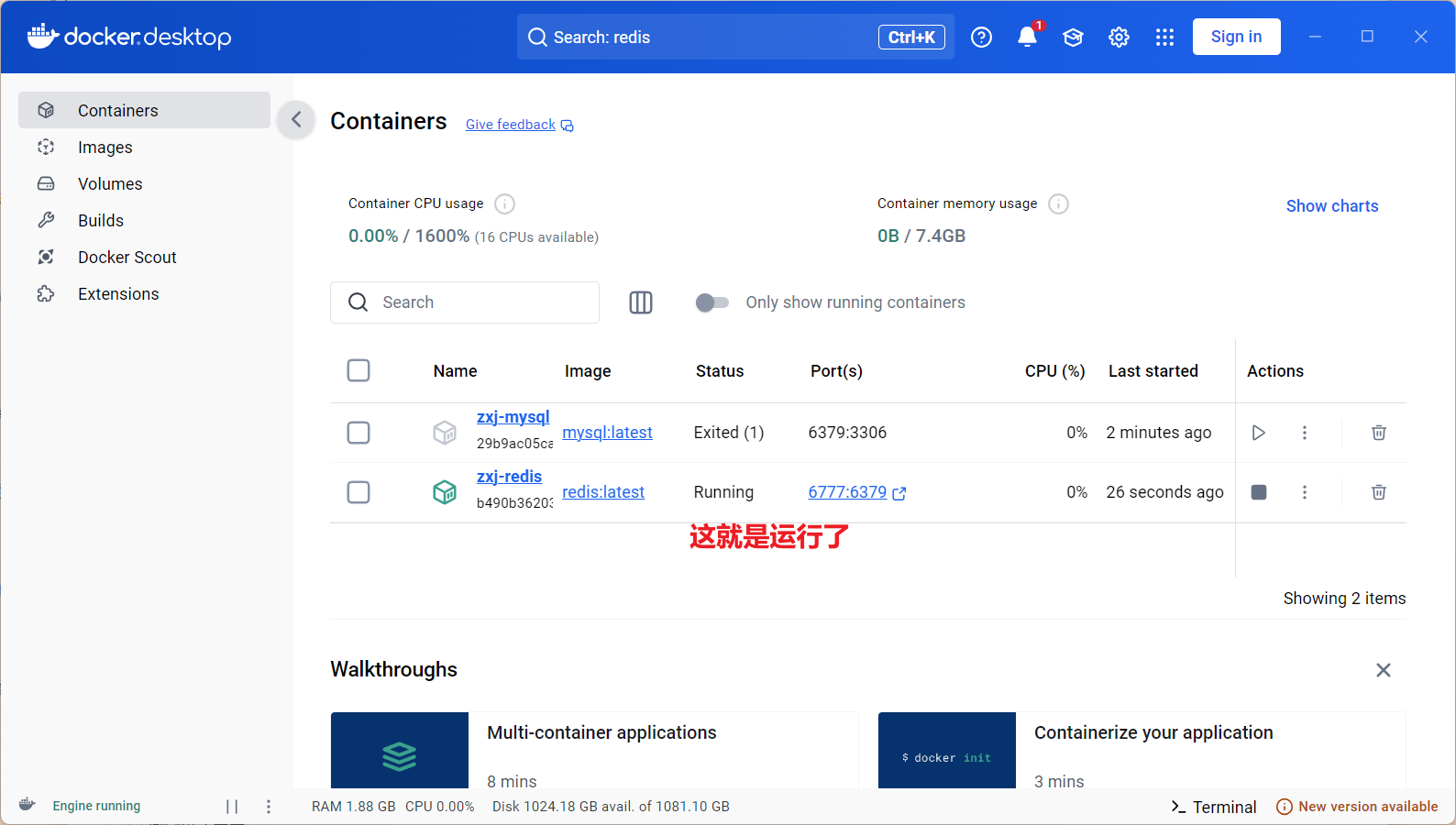Open the Help question mark icon
Screen dimensions: 1456x825
(981, 37)
